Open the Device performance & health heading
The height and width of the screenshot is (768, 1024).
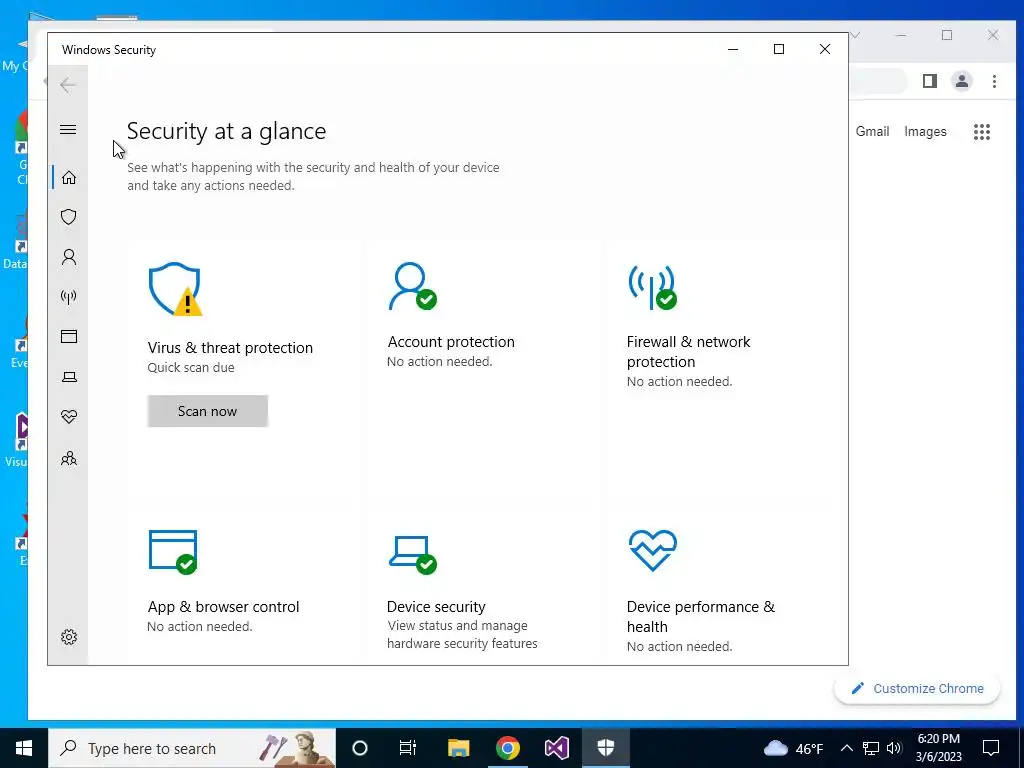701,616
